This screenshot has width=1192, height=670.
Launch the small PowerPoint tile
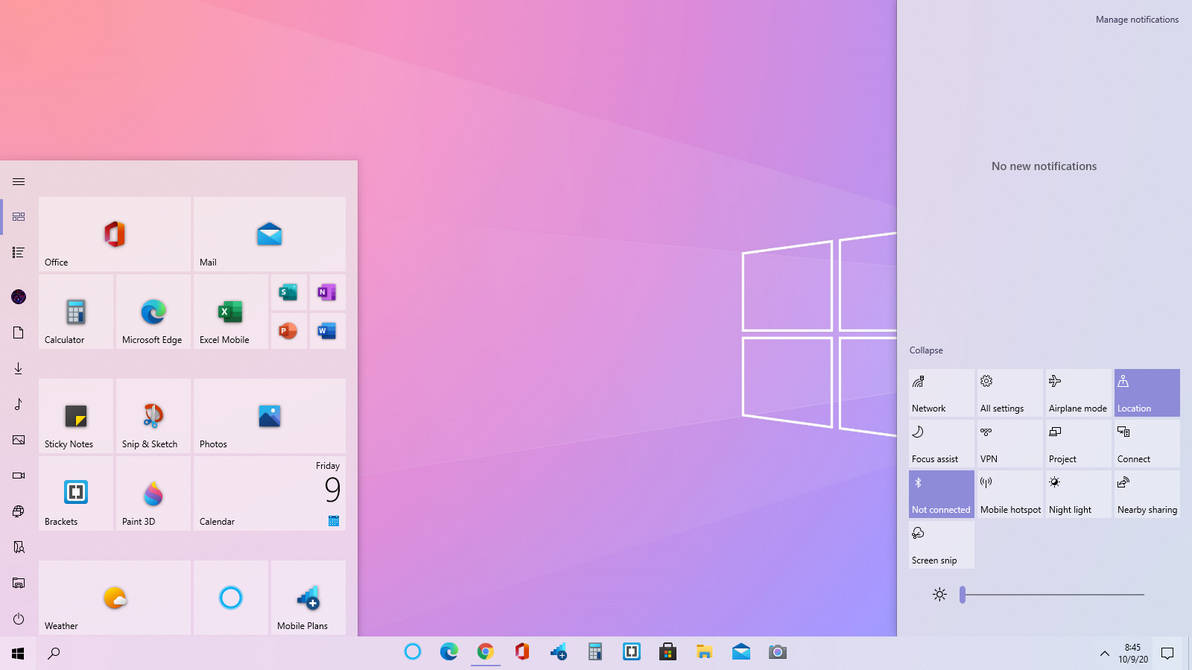pos(288,331)
